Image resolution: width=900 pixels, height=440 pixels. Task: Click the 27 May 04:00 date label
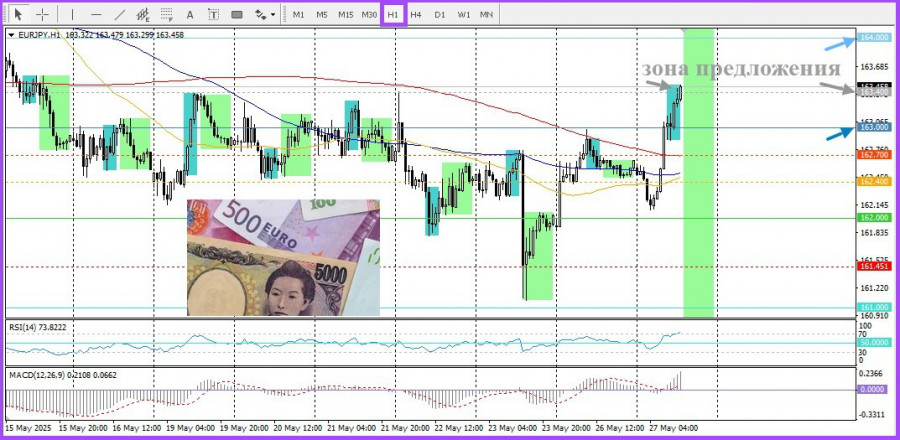click(673, 428)
